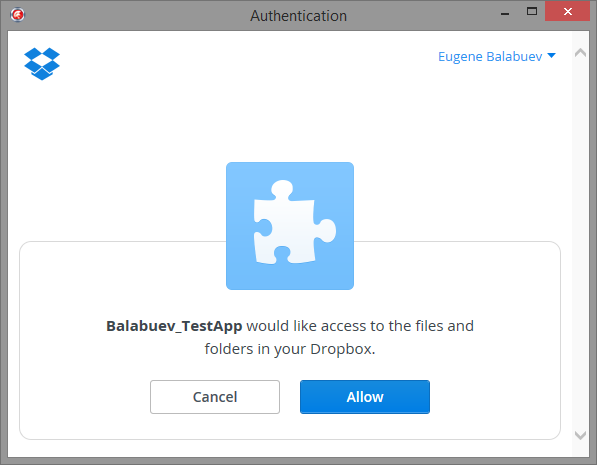Allow Balabuev_TestApp to access Dropbox
This screenshot has height=465, width=597.
click(x=365, y=397)
